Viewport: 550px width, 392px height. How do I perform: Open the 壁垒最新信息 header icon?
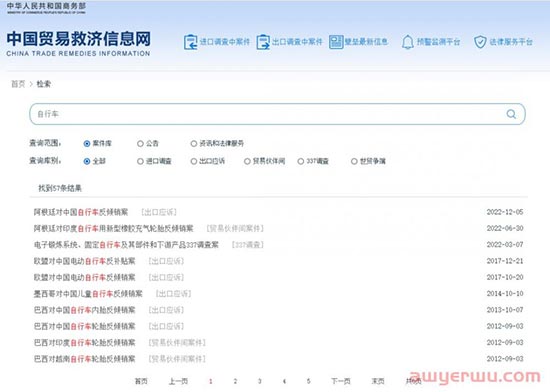point(336,42)
